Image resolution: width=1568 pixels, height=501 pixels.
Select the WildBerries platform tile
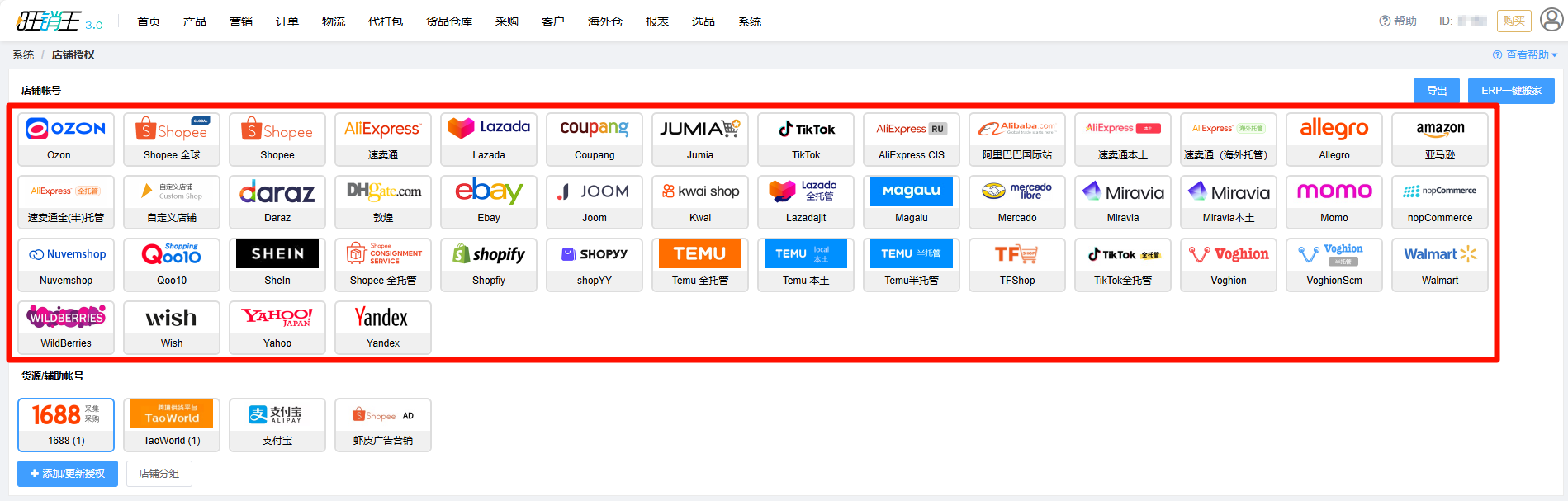pos(66,328)
